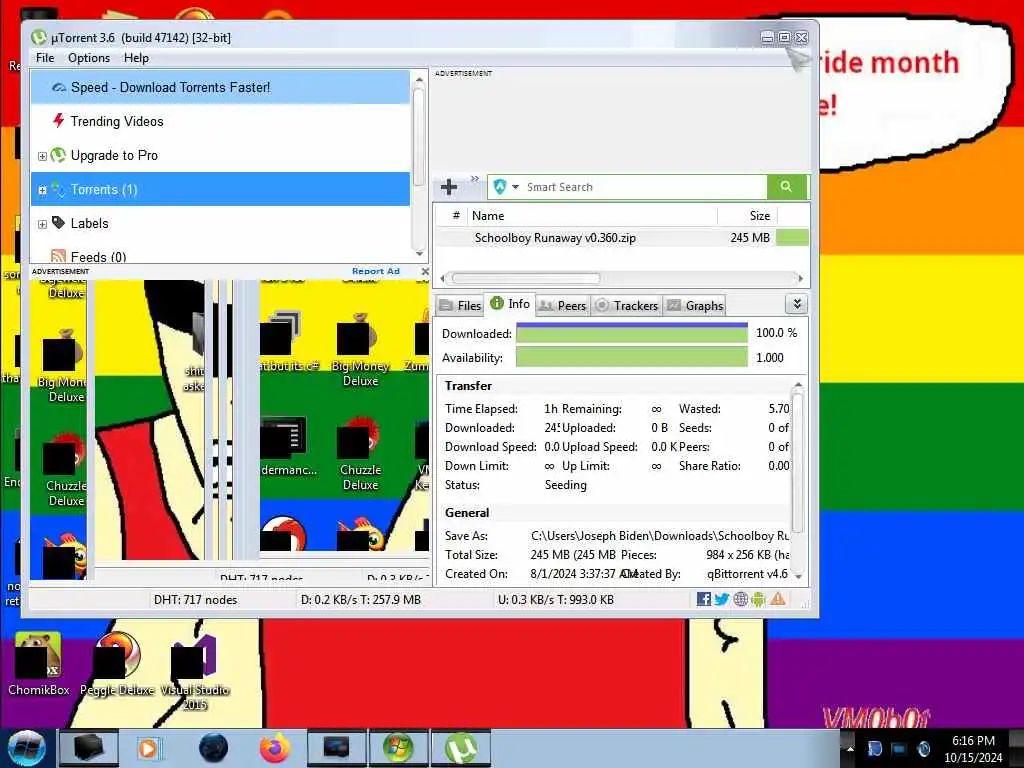
Task: Switch to the Files tab
Action: click(461, 306)
